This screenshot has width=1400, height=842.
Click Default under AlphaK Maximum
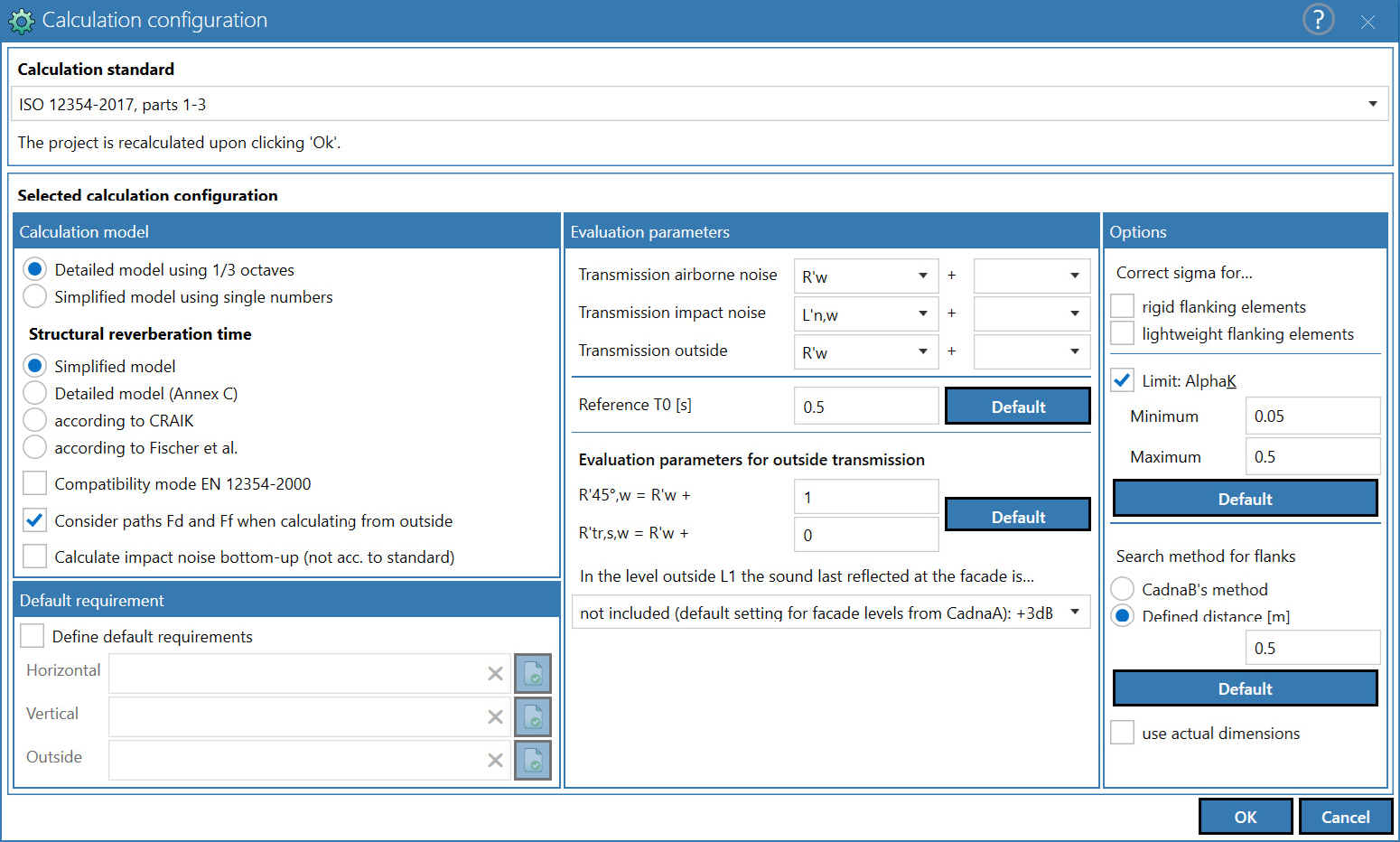tap(1246, 498)
